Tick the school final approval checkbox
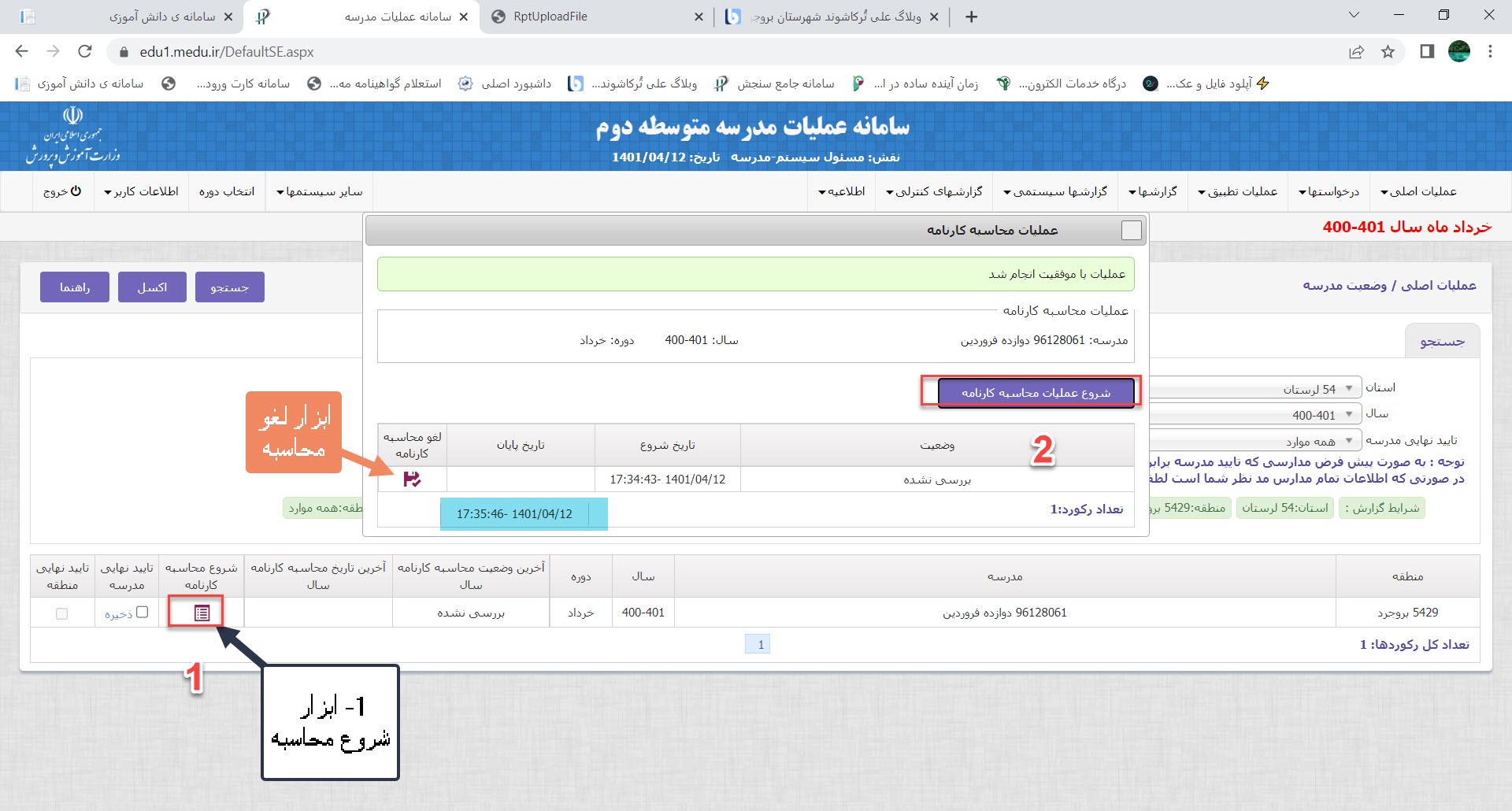Image resolution: width=1512 pixels, height=811 pixels. click(x=143, y=612)
